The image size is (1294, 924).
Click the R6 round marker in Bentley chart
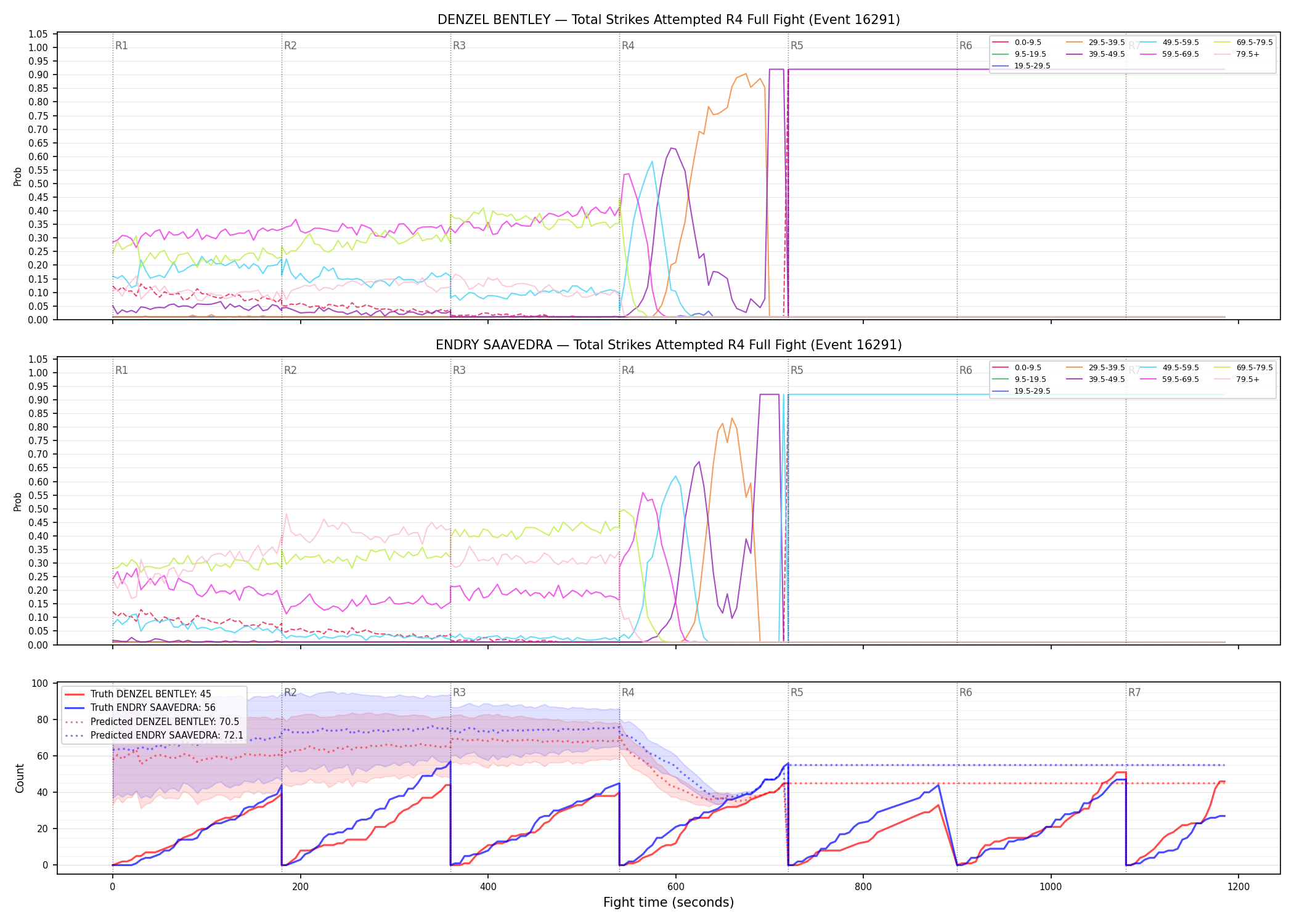pos(966,46)
